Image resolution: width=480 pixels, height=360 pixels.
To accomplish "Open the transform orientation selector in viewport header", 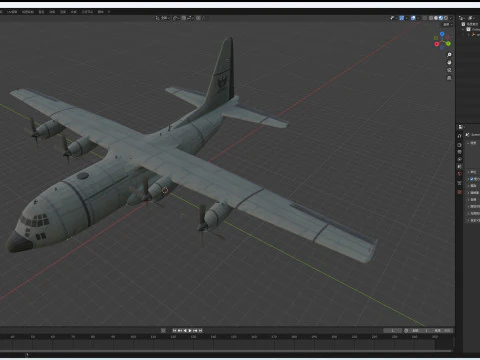I will pyautogui.click(x=162, y=18).
